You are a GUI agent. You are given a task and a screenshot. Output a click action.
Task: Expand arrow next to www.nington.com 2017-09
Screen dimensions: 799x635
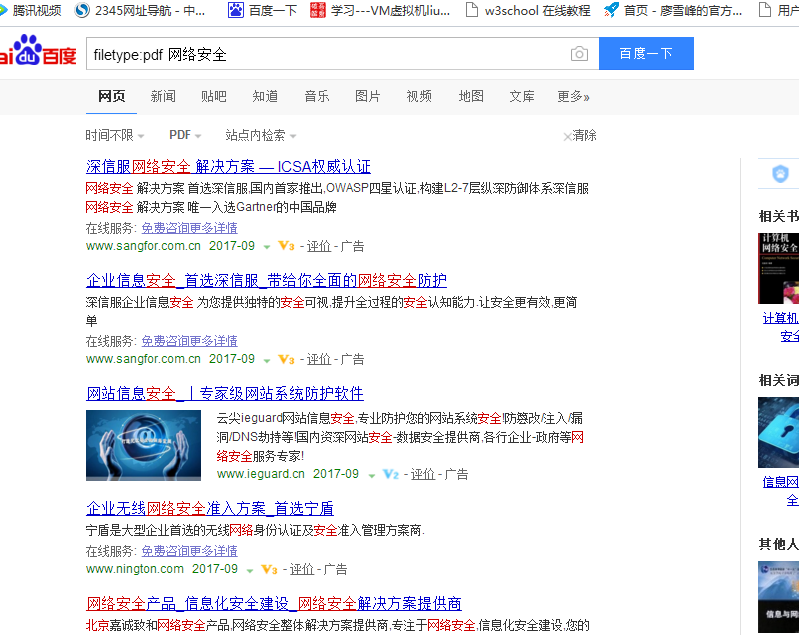250,571
